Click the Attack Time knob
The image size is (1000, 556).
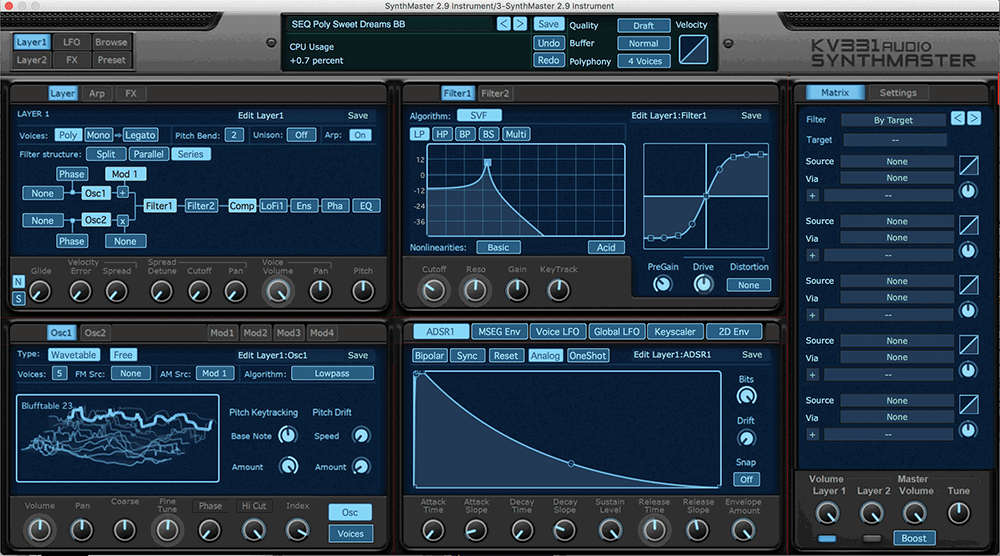433,530
